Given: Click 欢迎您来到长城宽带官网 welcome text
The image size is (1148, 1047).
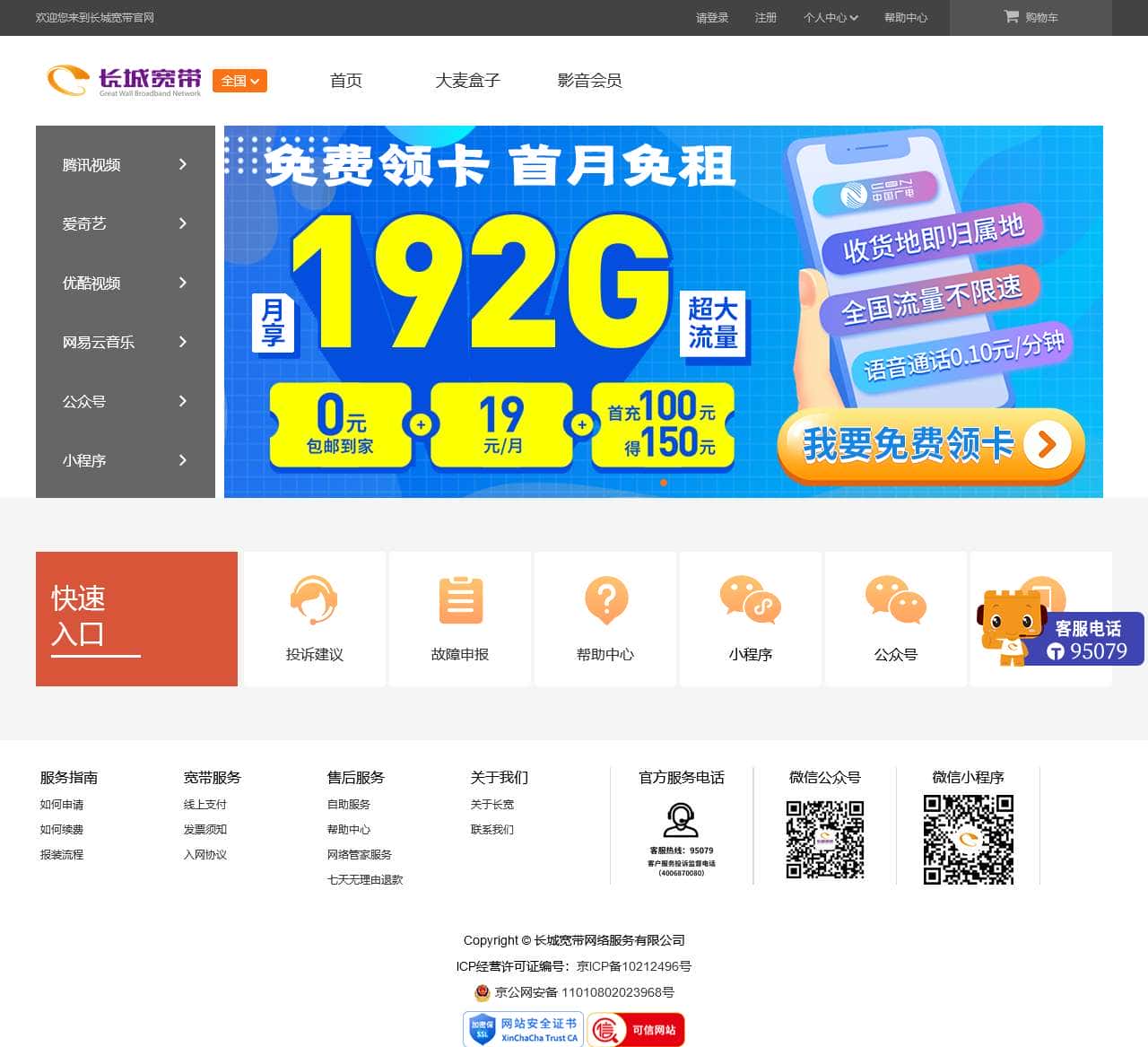Looking at the screenshot, I should click(95, 17).
